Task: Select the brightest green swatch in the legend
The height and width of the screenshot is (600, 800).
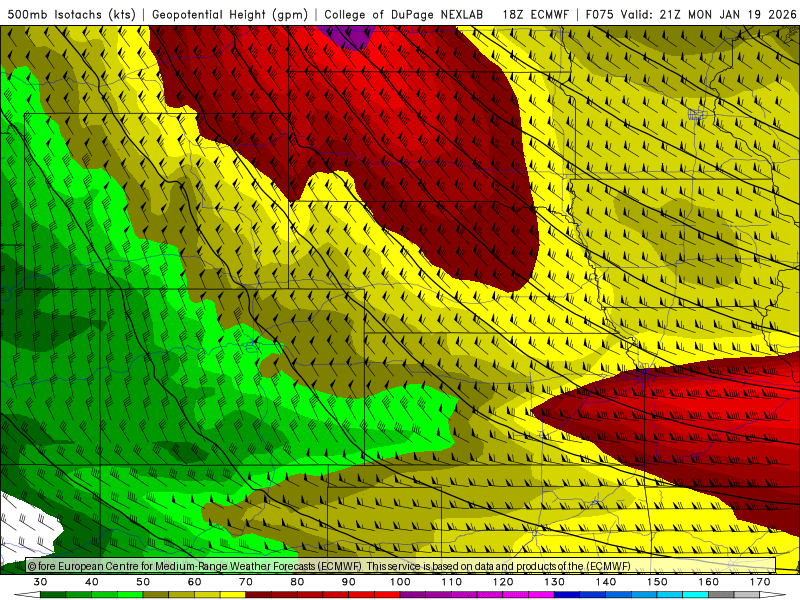Action: point(130,594)
